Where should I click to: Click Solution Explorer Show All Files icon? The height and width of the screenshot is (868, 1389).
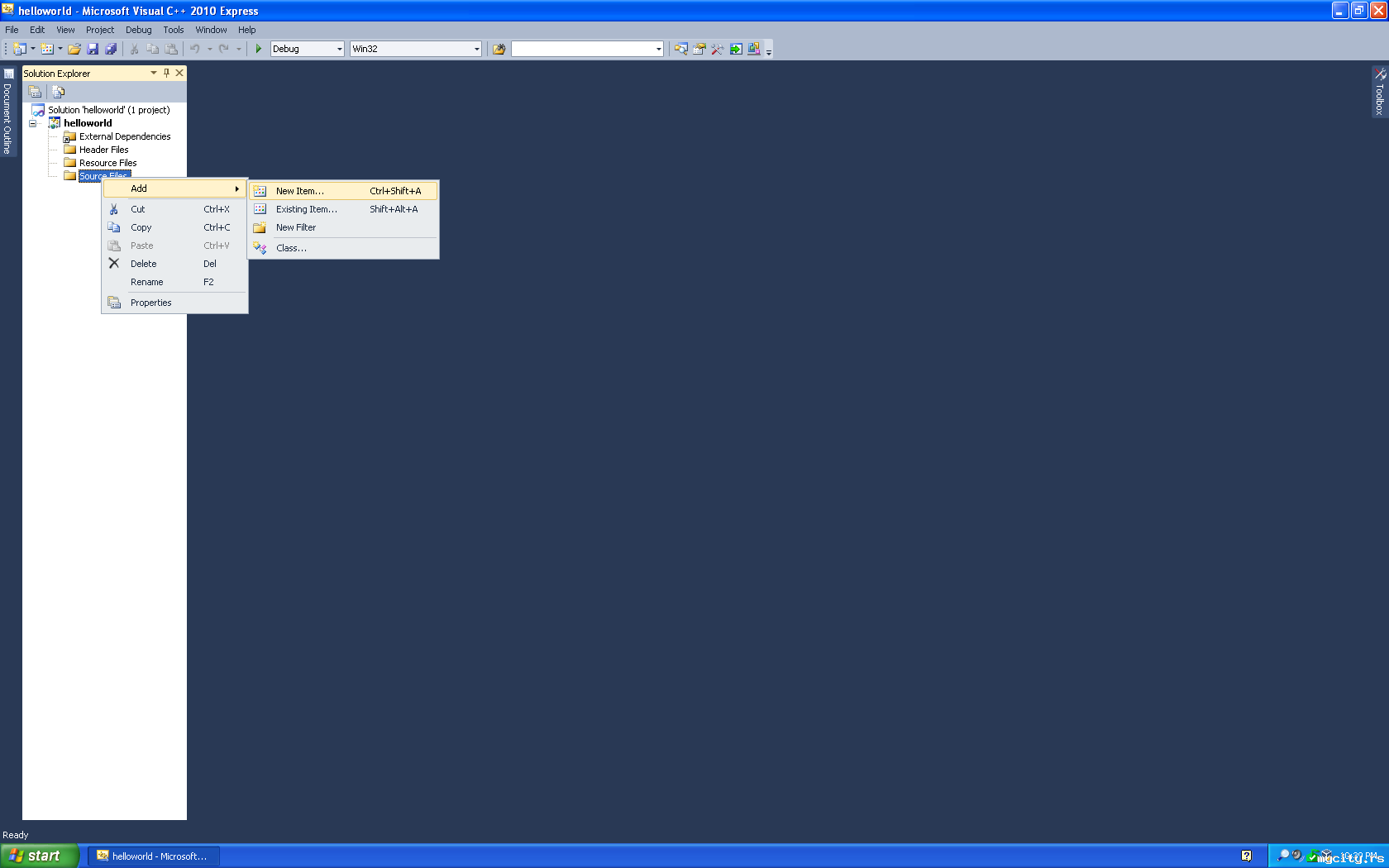point(58,92)
